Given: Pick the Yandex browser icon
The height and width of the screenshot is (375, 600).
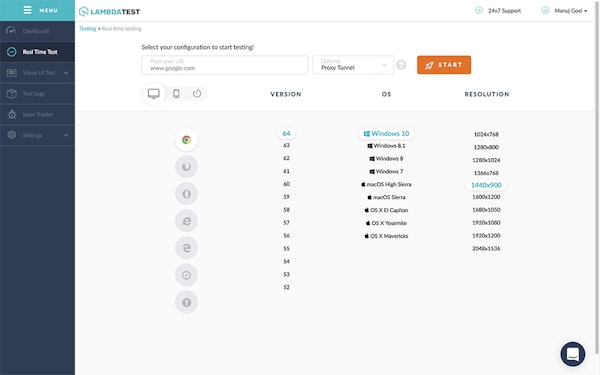Looking at the screenshot, I should [x=186, y=302].
